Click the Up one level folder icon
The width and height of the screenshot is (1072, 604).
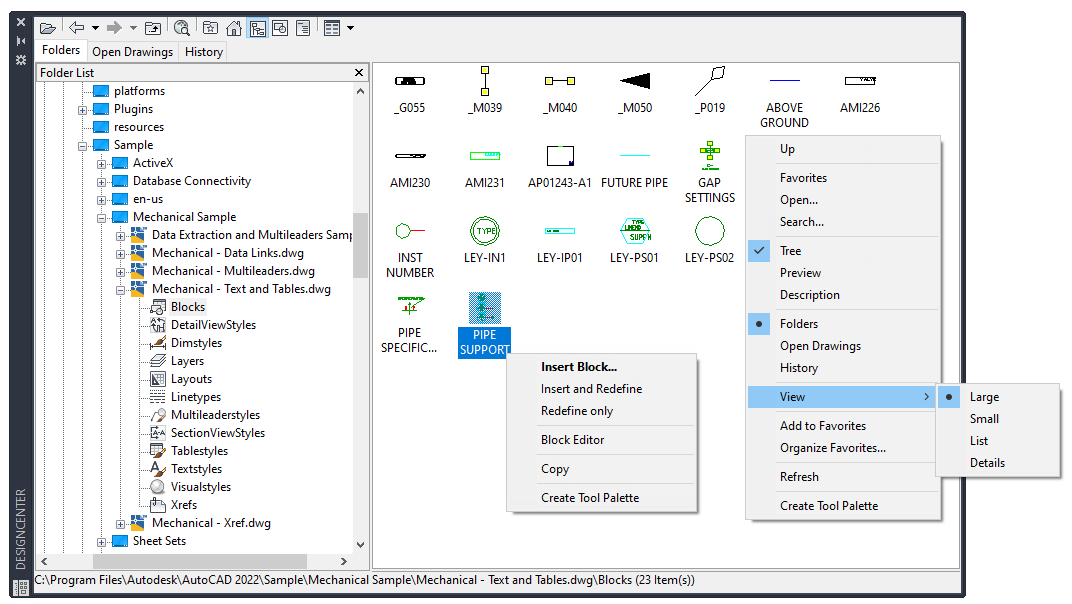point(153,28)
